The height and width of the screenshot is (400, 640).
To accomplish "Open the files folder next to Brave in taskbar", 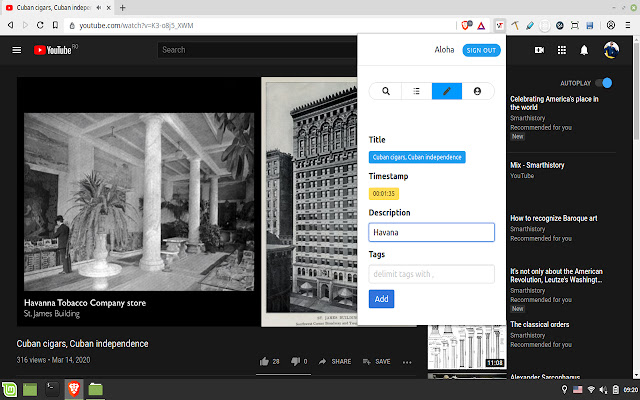I will [x=96, y=389].
